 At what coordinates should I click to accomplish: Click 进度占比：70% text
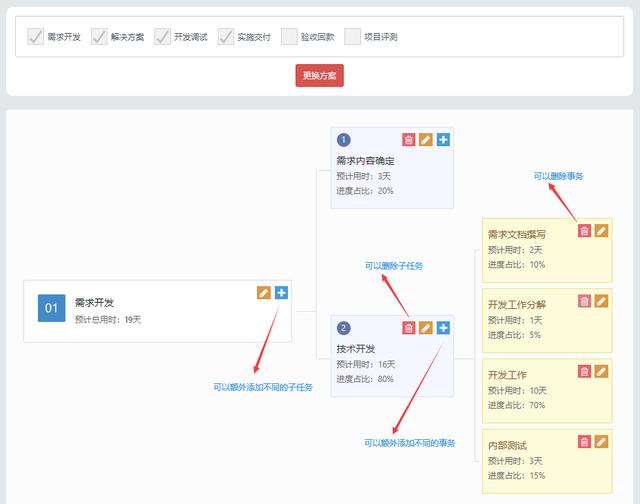(x=516, y=405)
